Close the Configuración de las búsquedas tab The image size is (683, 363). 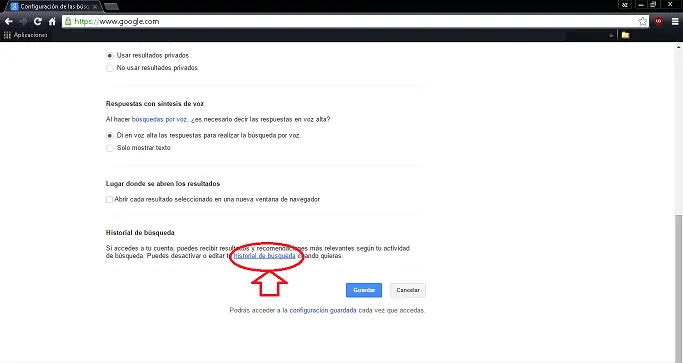click(95, 7)
